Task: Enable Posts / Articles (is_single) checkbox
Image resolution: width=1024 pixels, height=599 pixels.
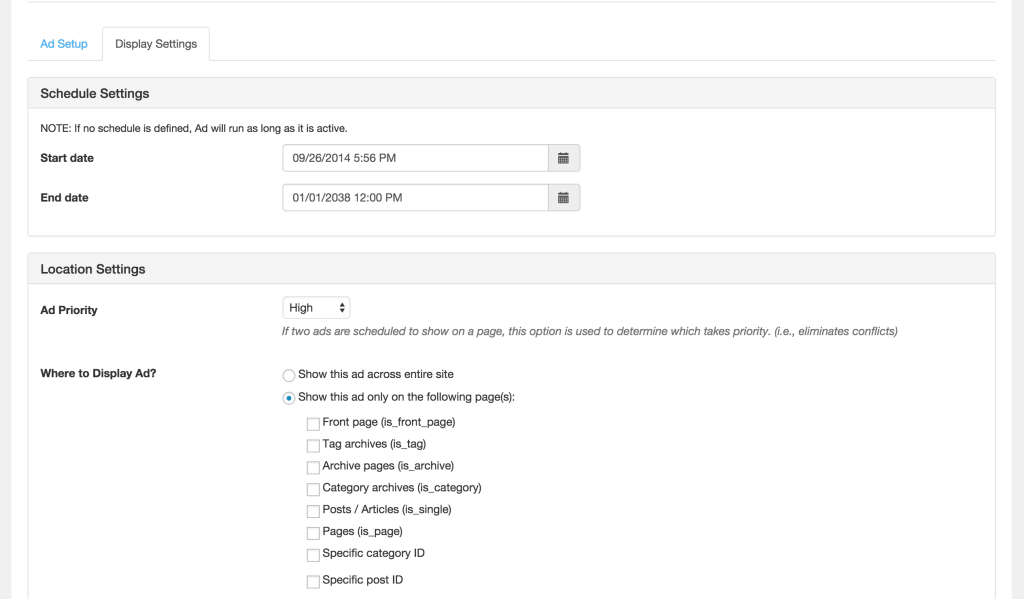Action: tap(314, 511)
